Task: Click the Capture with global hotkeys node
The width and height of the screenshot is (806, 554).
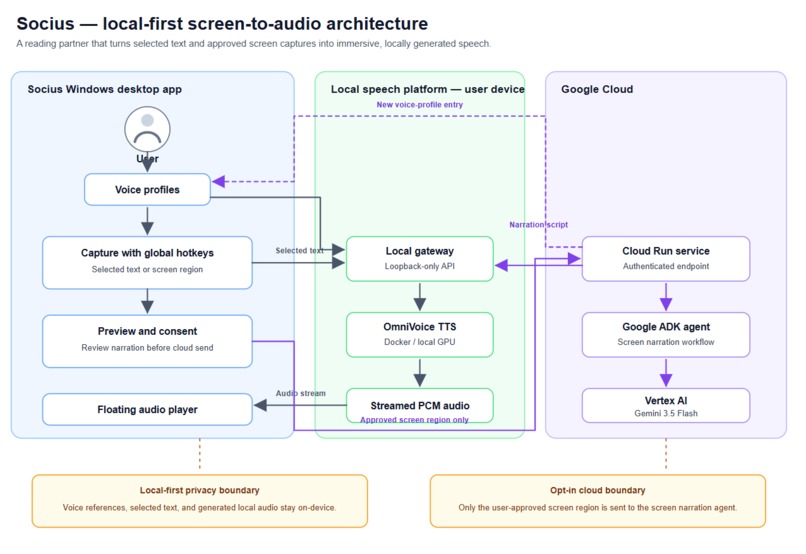Action: tap(148, 263)
